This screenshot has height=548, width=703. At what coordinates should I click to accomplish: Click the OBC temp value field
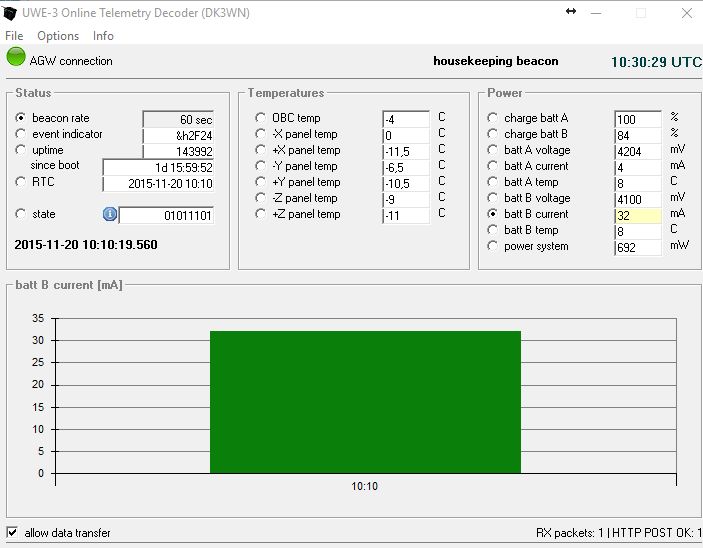click(406, 119)
